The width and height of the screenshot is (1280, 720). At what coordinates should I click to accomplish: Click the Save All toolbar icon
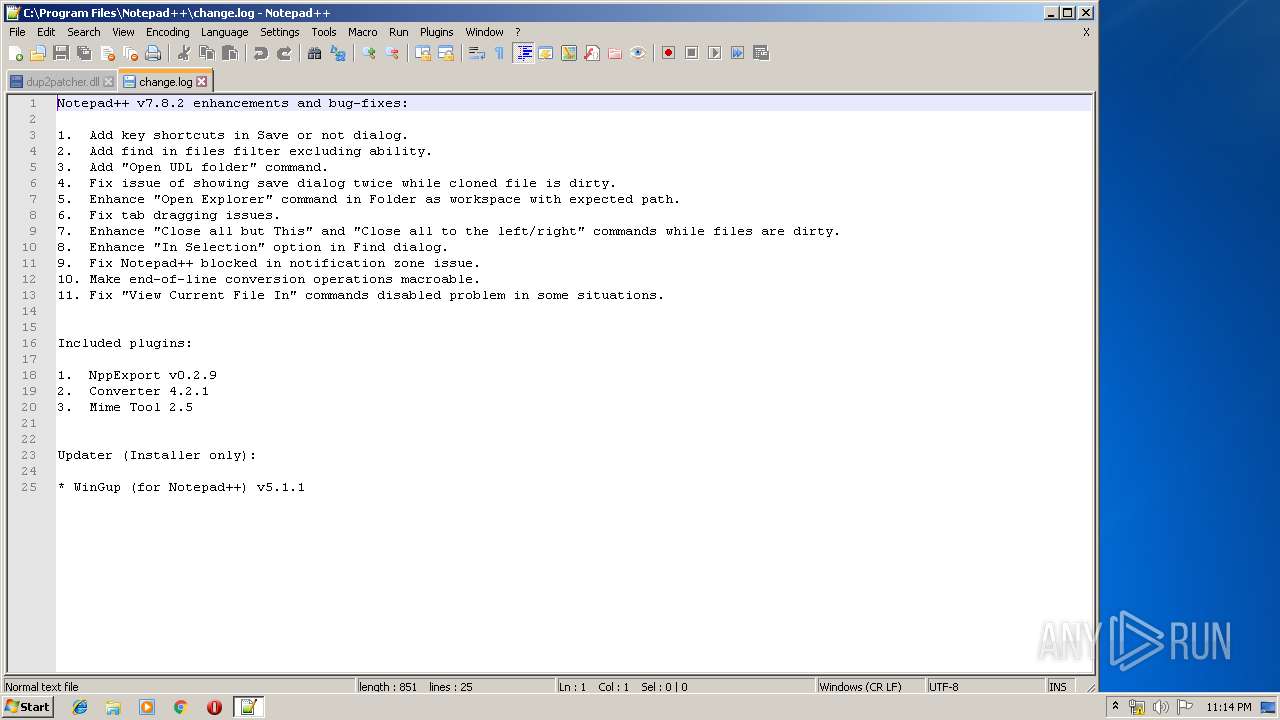point(84,53)
